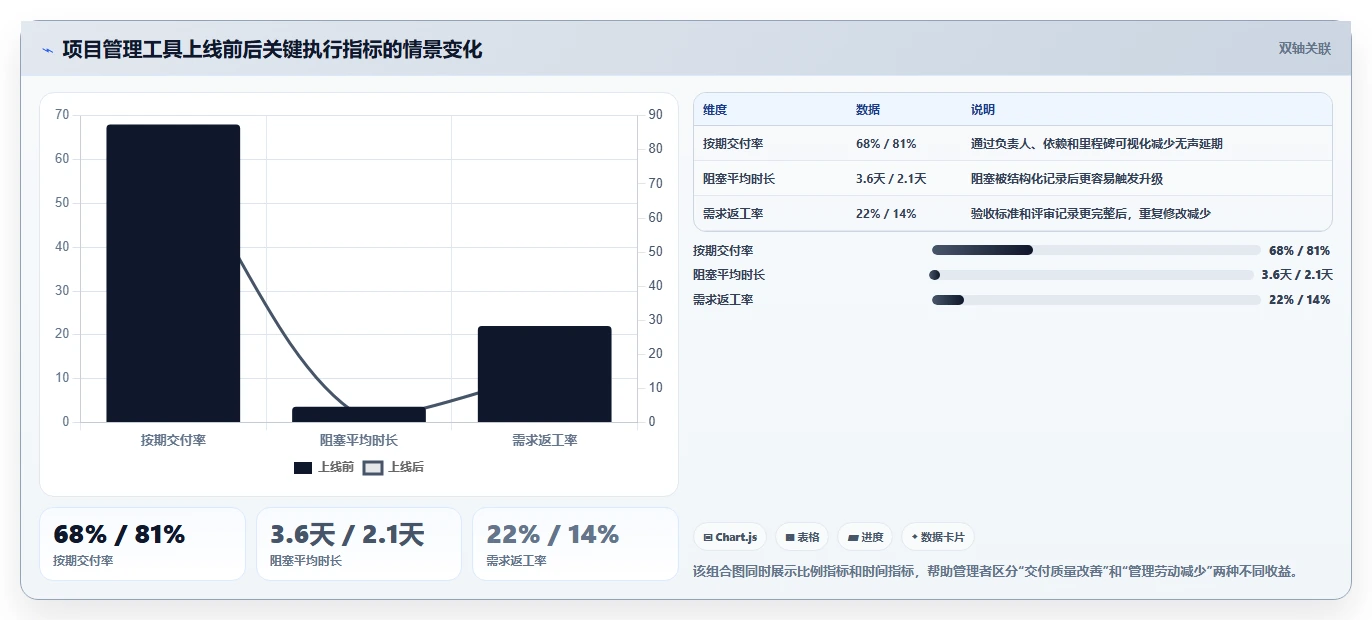Select the 阻塞平均时长 table row label

point(739,179)
